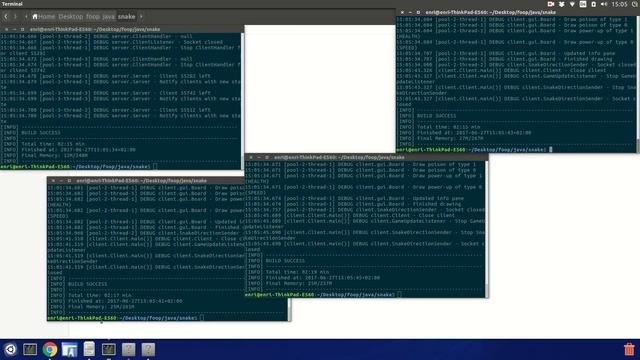Click the right path-scroll arrow after snake

point(141,17)
